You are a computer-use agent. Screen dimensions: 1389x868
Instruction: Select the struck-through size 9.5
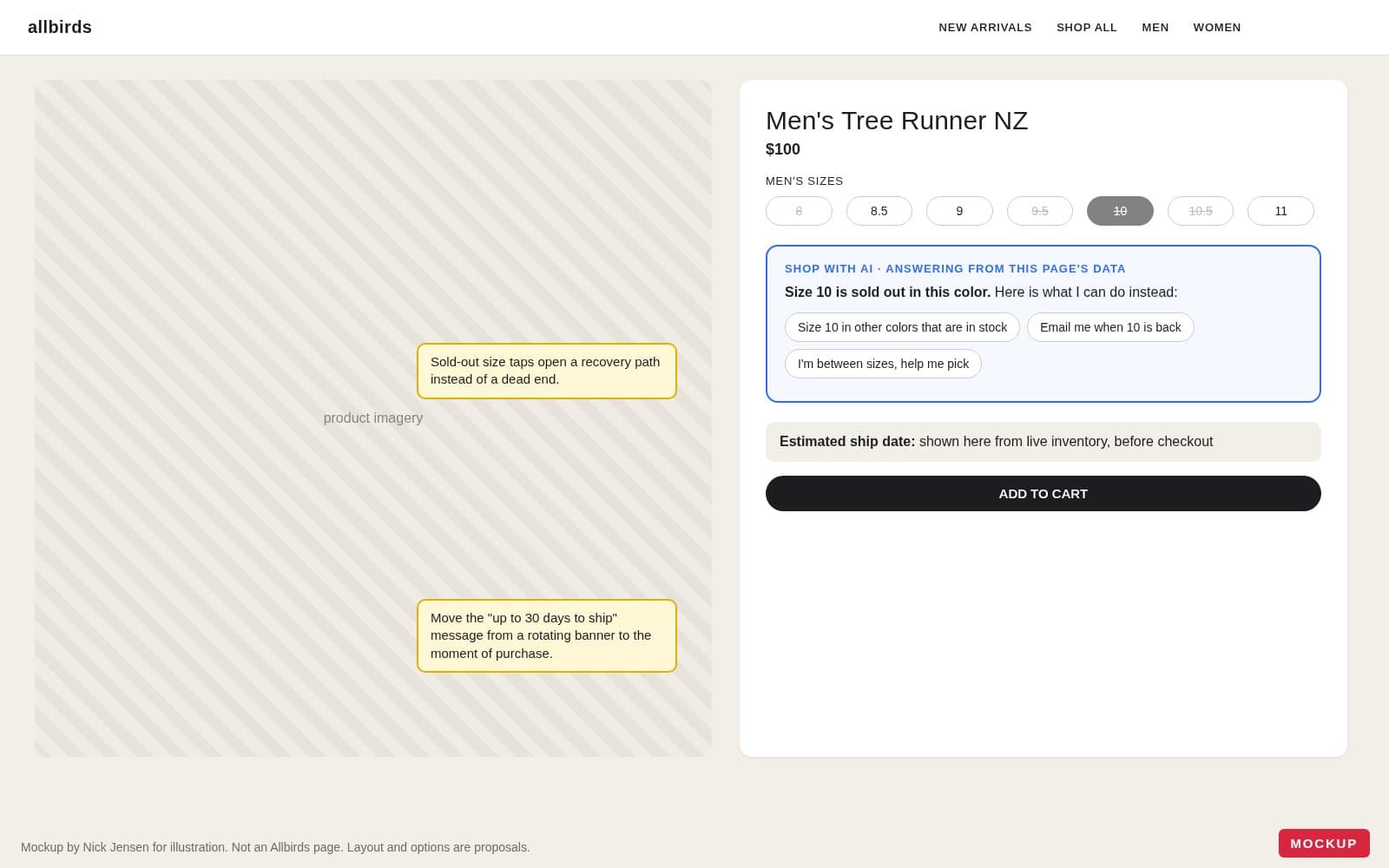coord(1040,211)
